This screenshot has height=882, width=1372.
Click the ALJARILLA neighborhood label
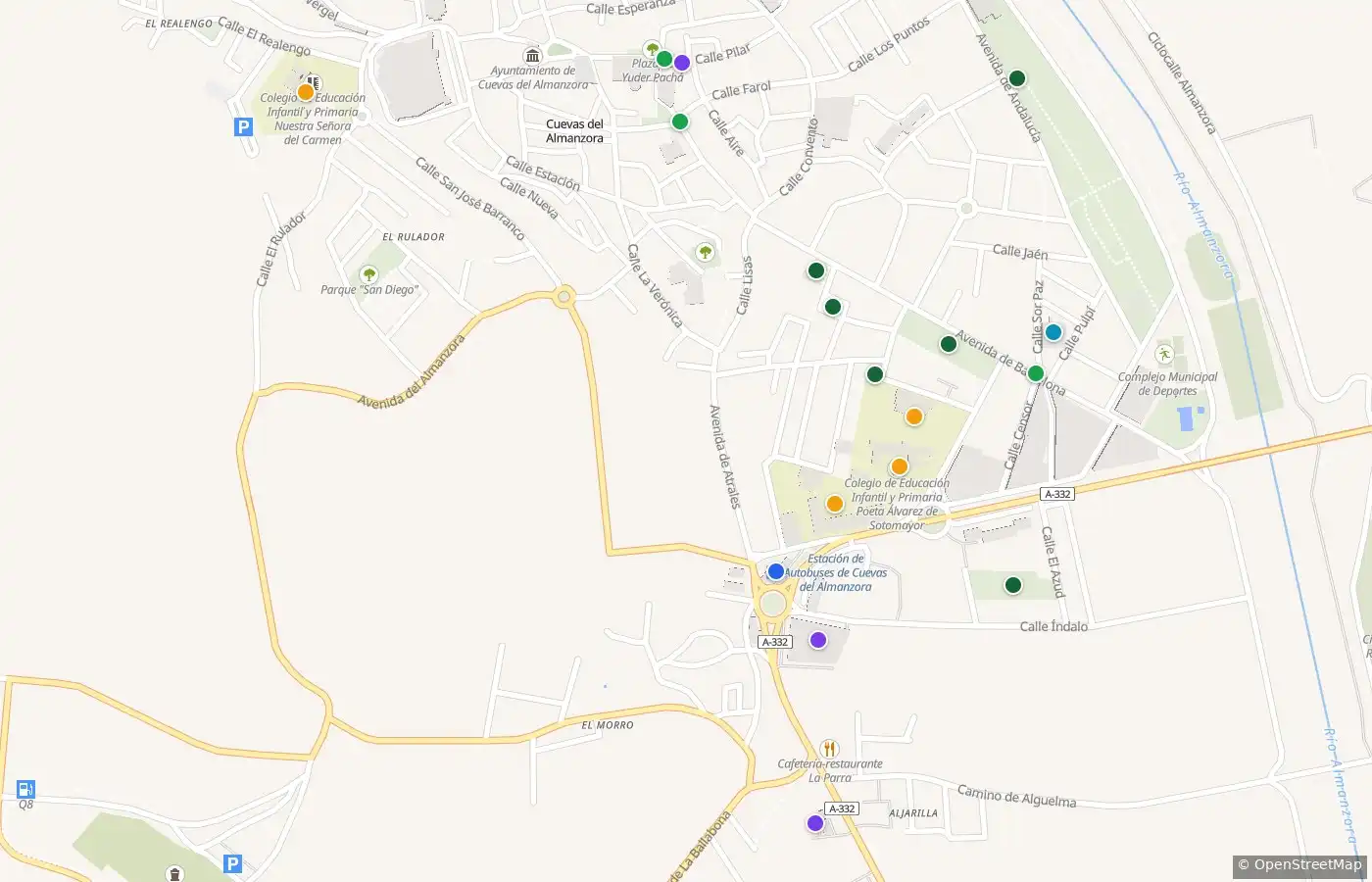pos(913,813)
